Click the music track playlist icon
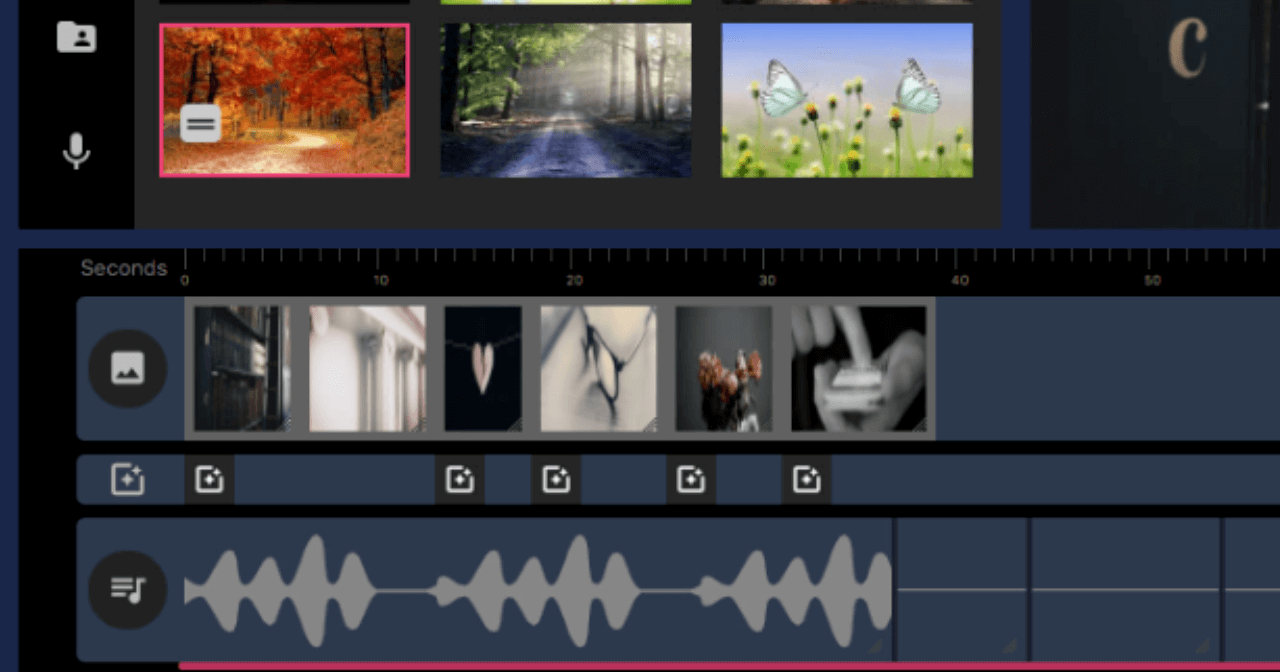 tap(128, 589)
